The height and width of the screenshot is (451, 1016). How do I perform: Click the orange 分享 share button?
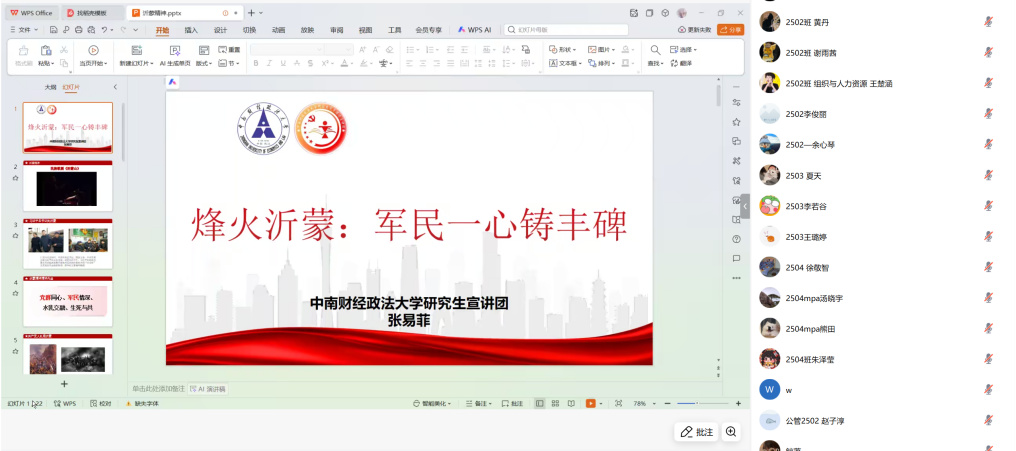[732, 30]
